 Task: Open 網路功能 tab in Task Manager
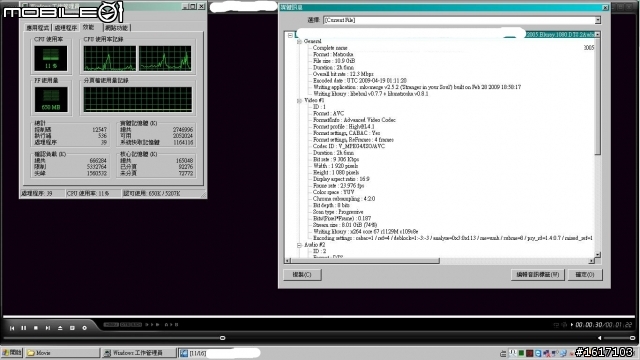117,28
